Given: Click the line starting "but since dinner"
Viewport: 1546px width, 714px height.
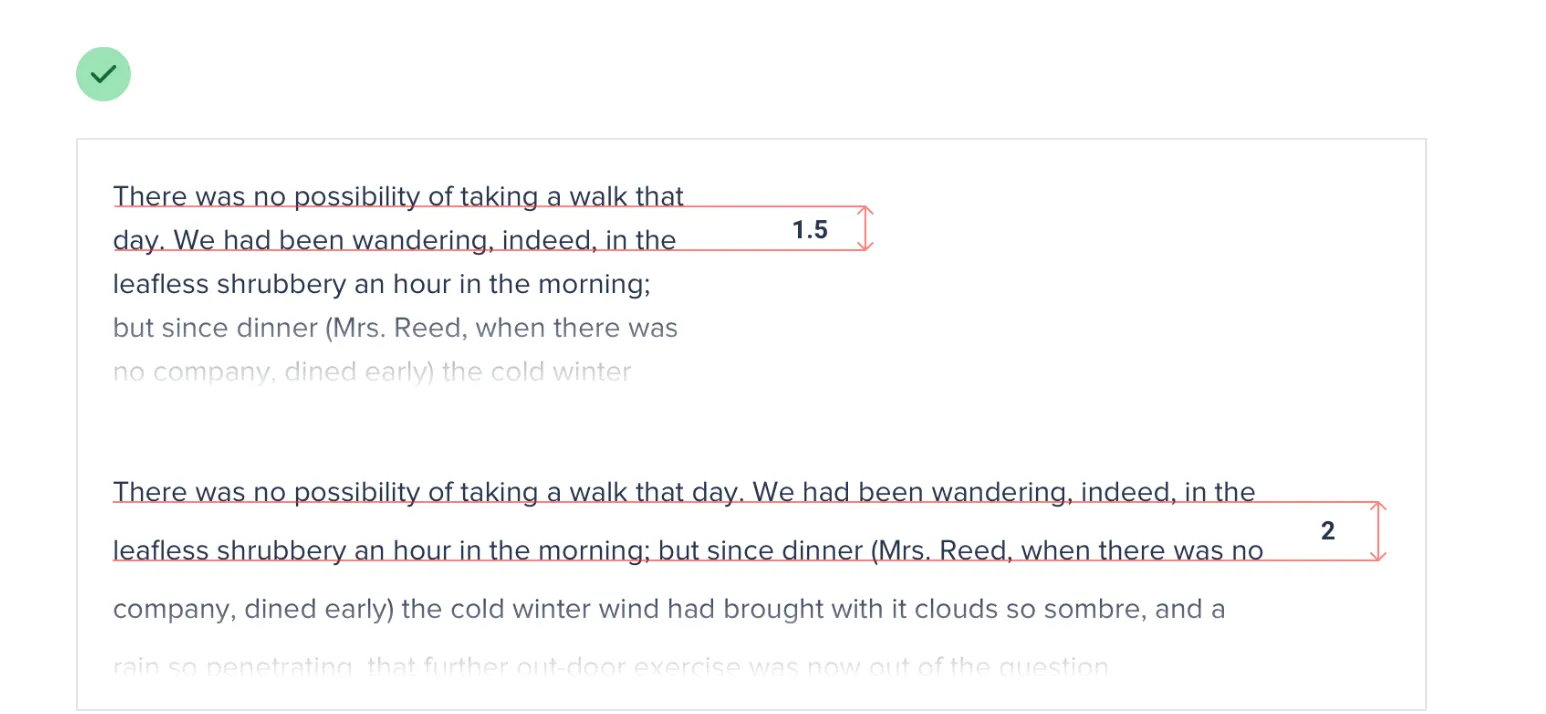Looking at the screenshot, I should pyautogui.click(x=395, y=328).
